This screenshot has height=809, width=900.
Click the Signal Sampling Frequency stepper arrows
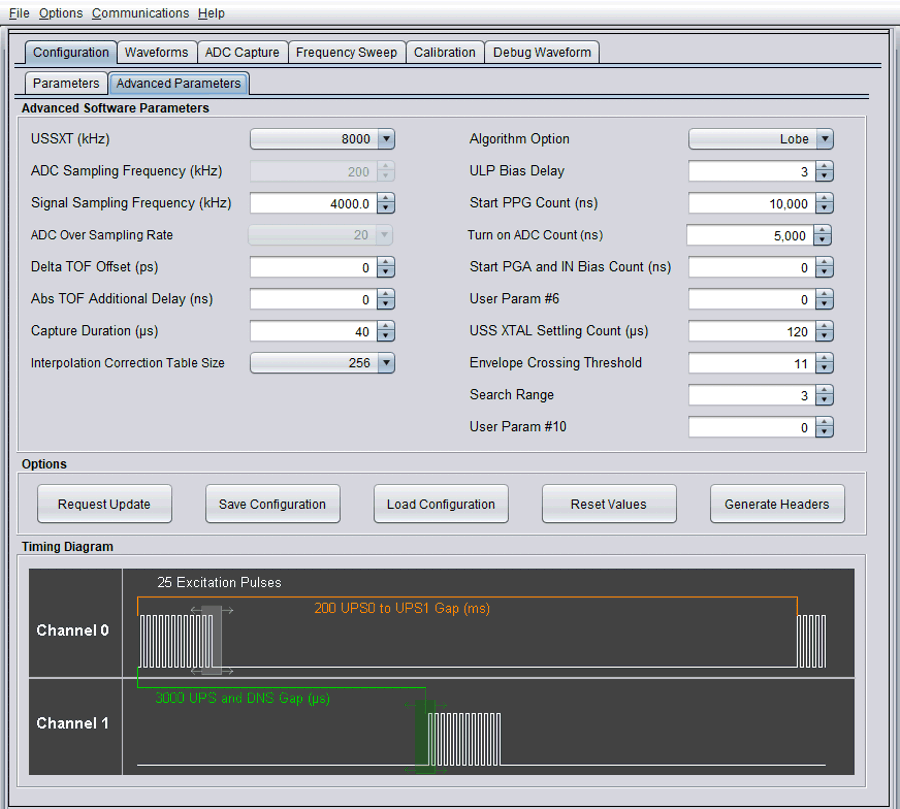(386, 204)
